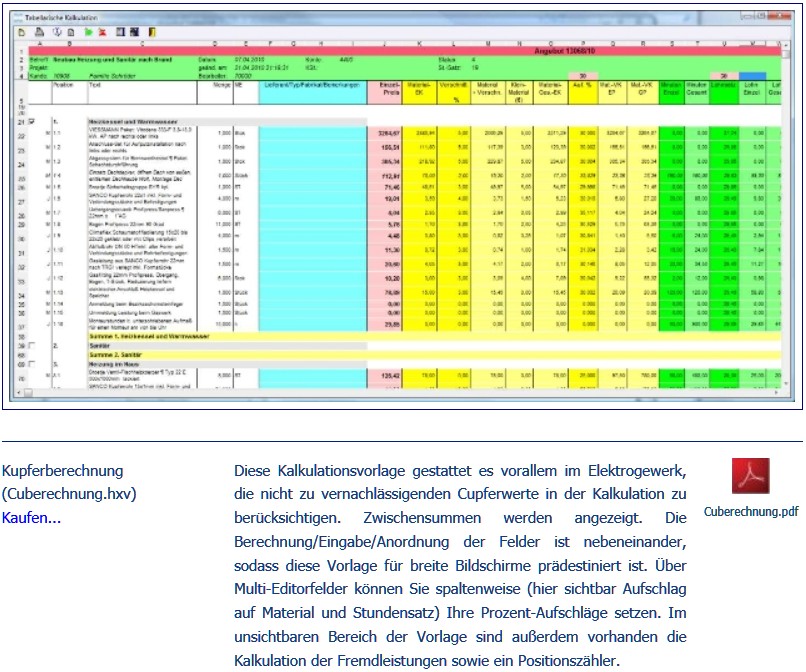
Task: Select the Einzel-Preis cell 78,09
Action: pos(385,293)
